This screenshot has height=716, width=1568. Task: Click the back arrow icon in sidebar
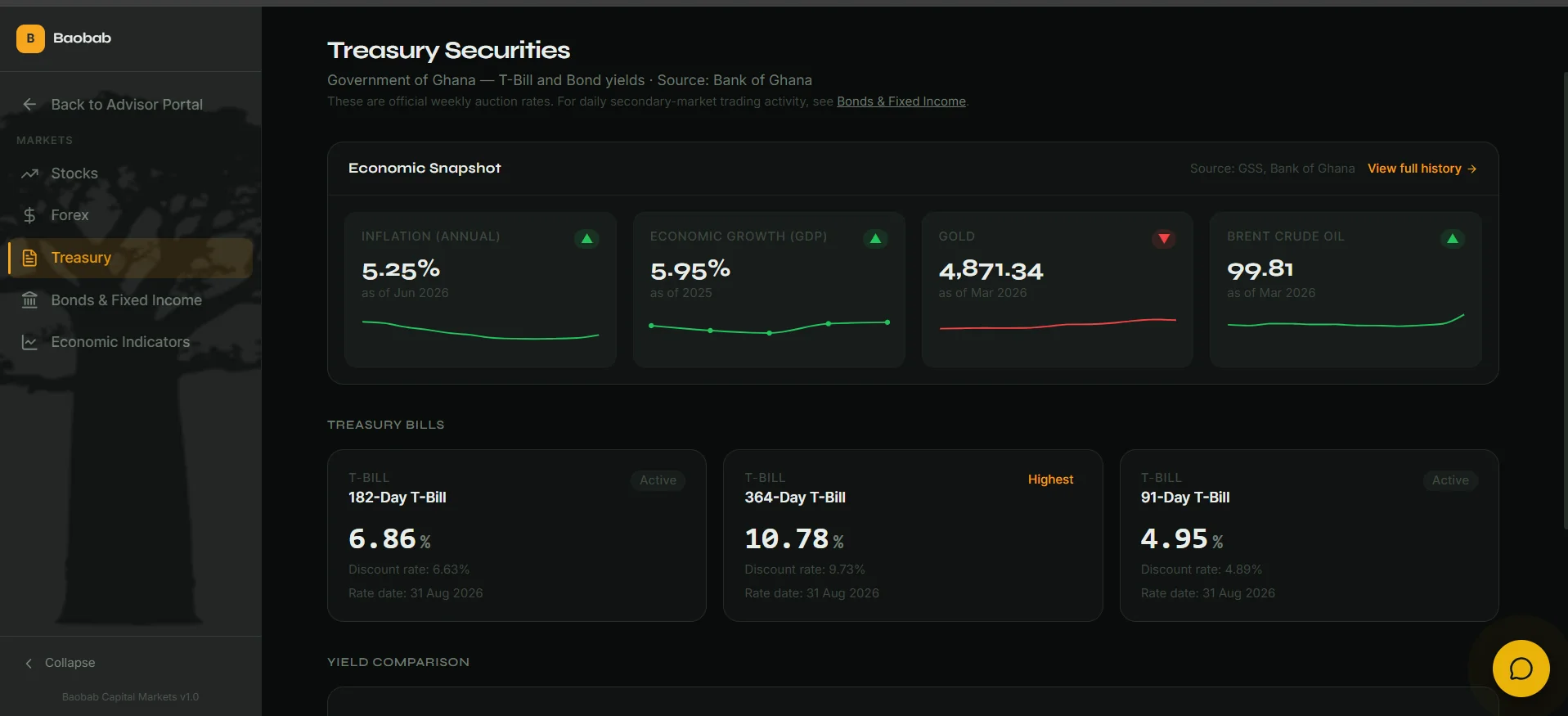29,105
